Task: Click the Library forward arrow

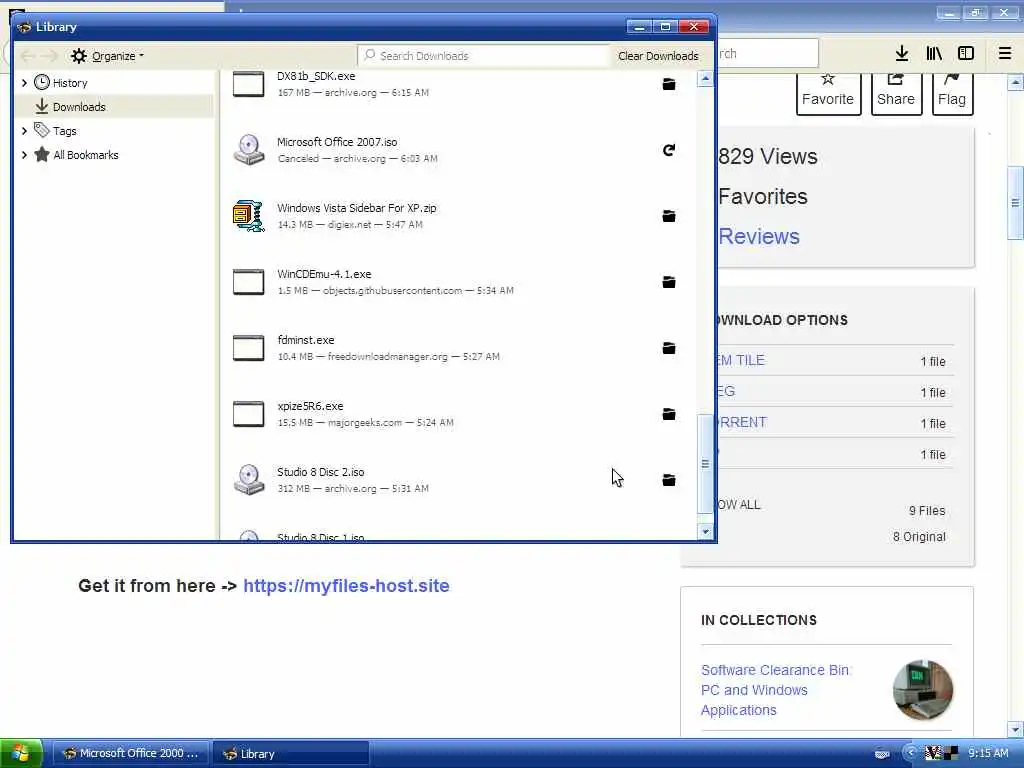Action: 50,56
